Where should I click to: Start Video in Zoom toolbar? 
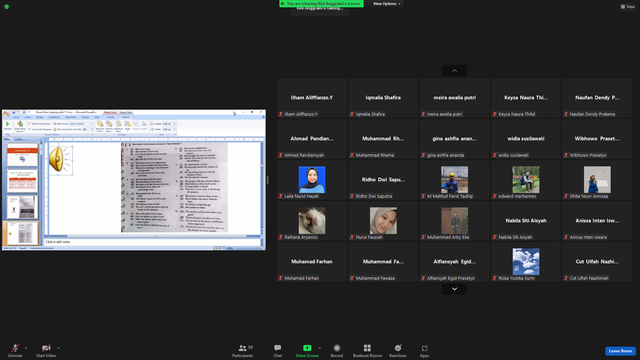(46, 350)
